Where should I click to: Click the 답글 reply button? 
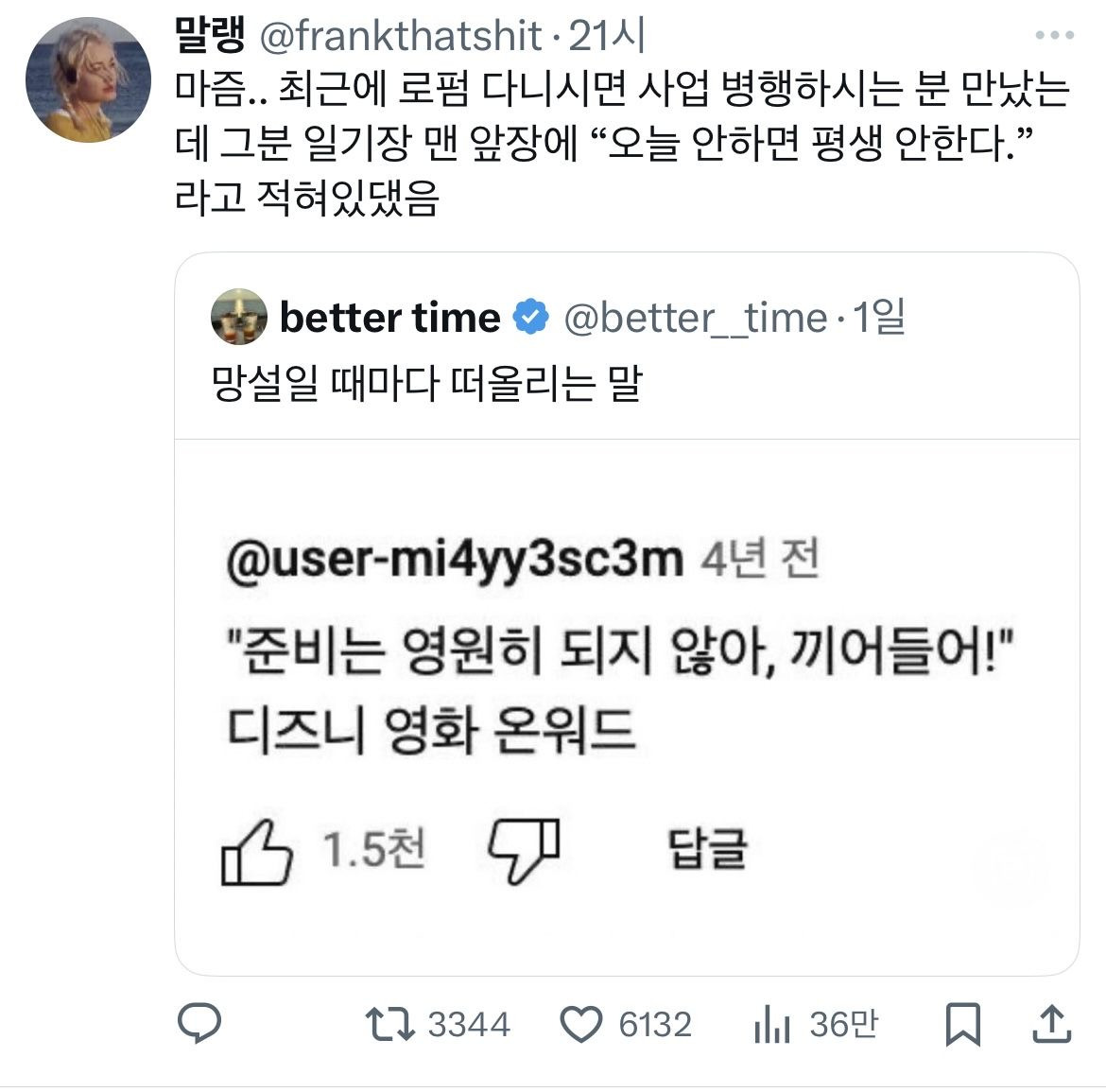pos(707,848)
